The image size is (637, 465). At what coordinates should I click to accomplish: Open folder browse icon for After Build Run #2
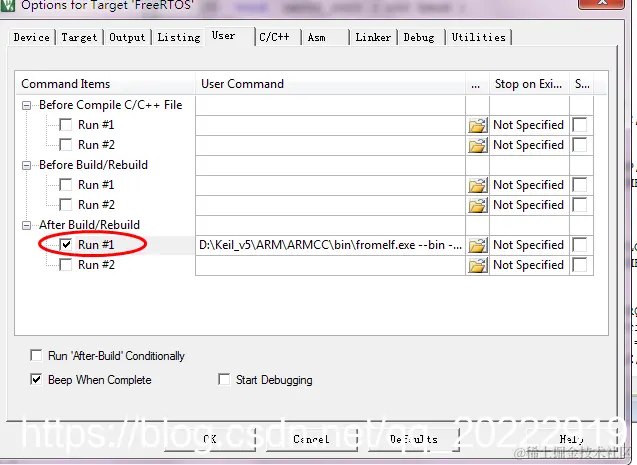click(x=478, y=265)
